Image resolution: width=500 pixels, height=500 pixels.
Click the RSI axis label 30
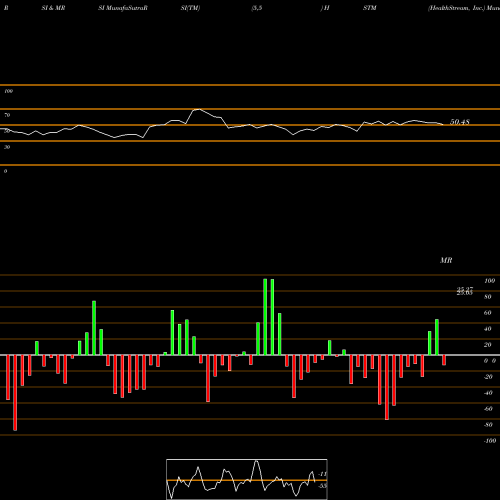pos(7,147)
